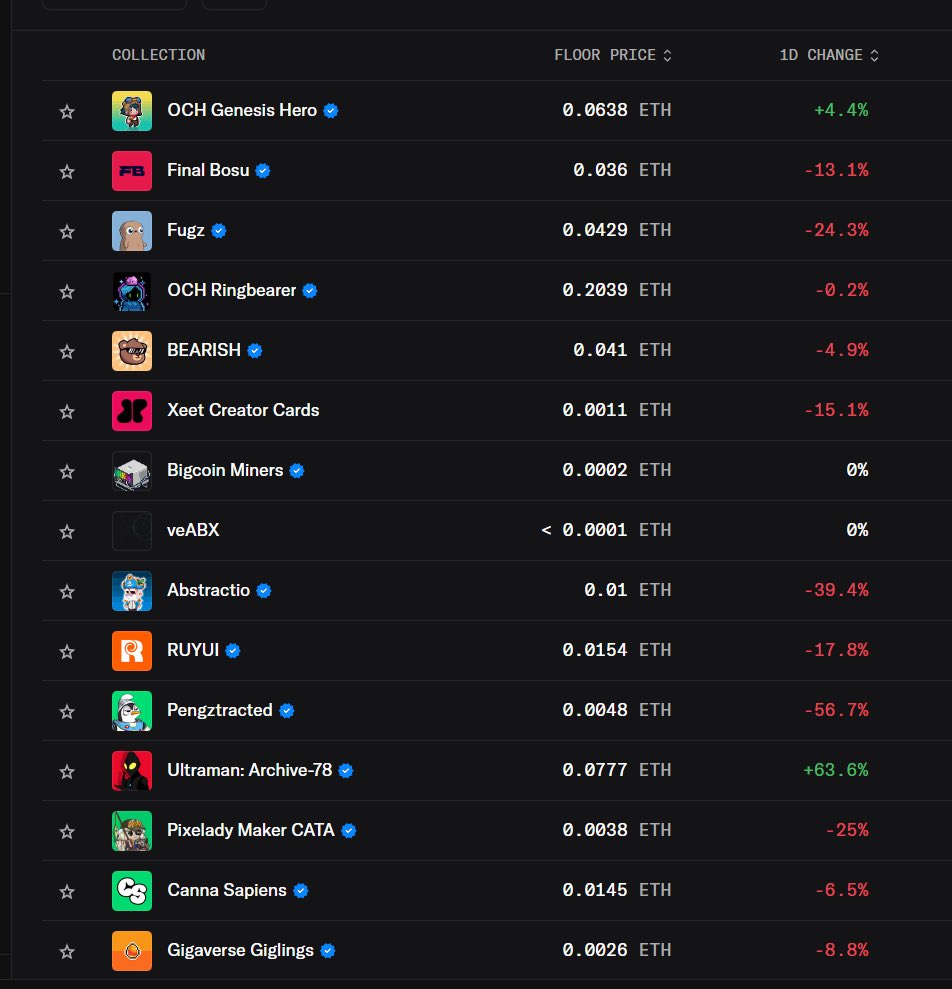This screenshot has width=952, height=989.
Task: Click the Bigcoin Miners avatar
Action: click(132, 471)
